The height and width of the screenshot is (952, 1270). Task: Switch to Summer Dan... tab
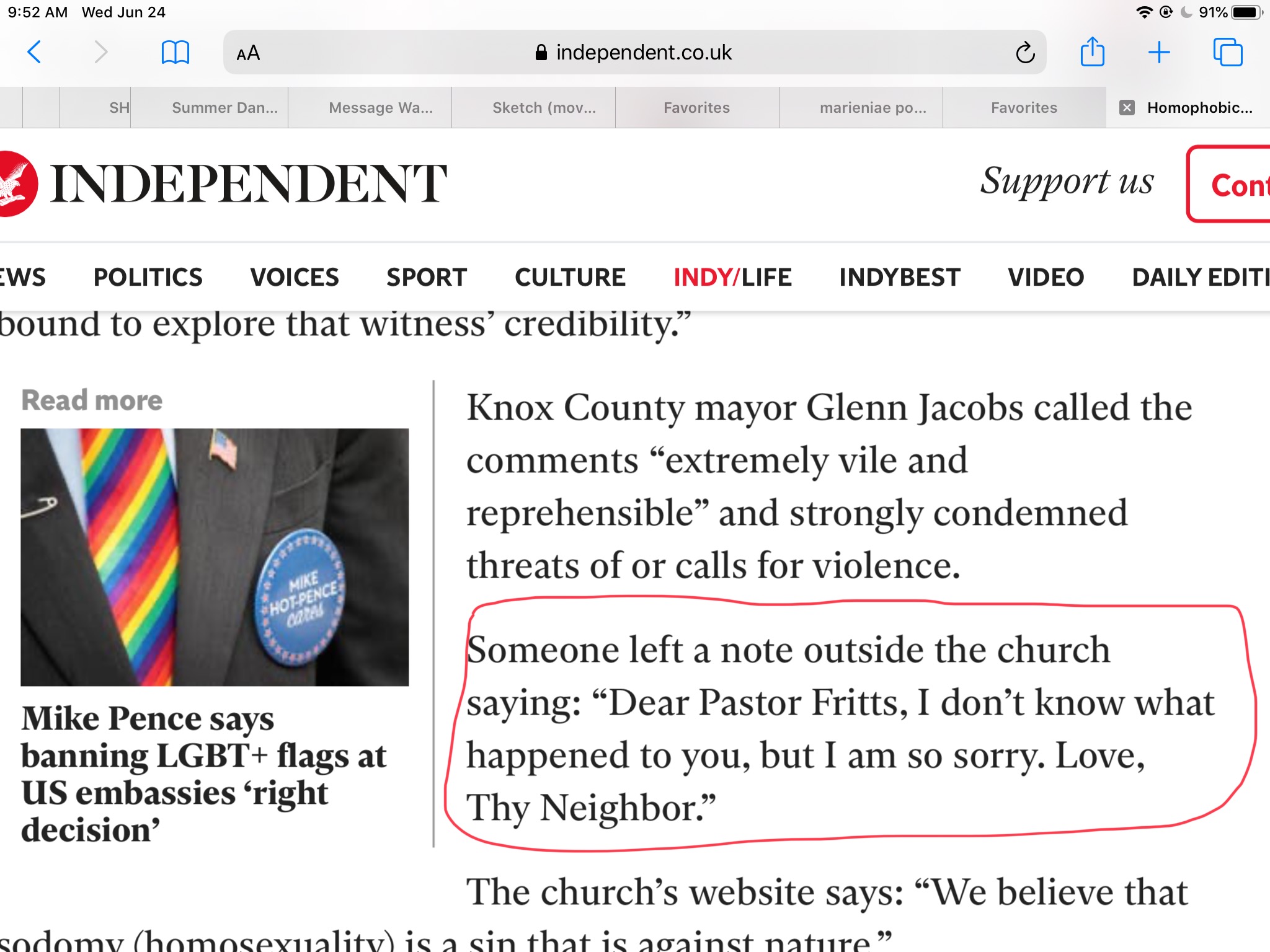224,108
